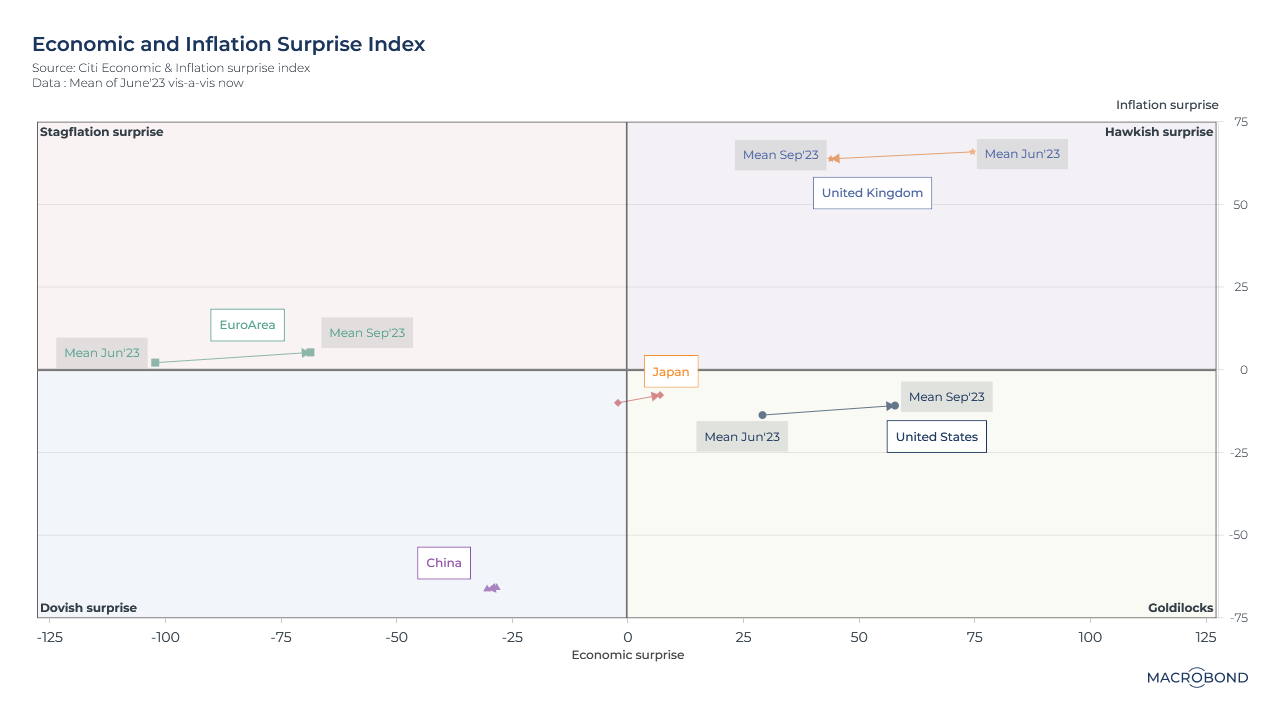Click the Stagflation surprise quadrant label
The width and height of the screenshot is (1280, 720).
(x=101, y=132)
